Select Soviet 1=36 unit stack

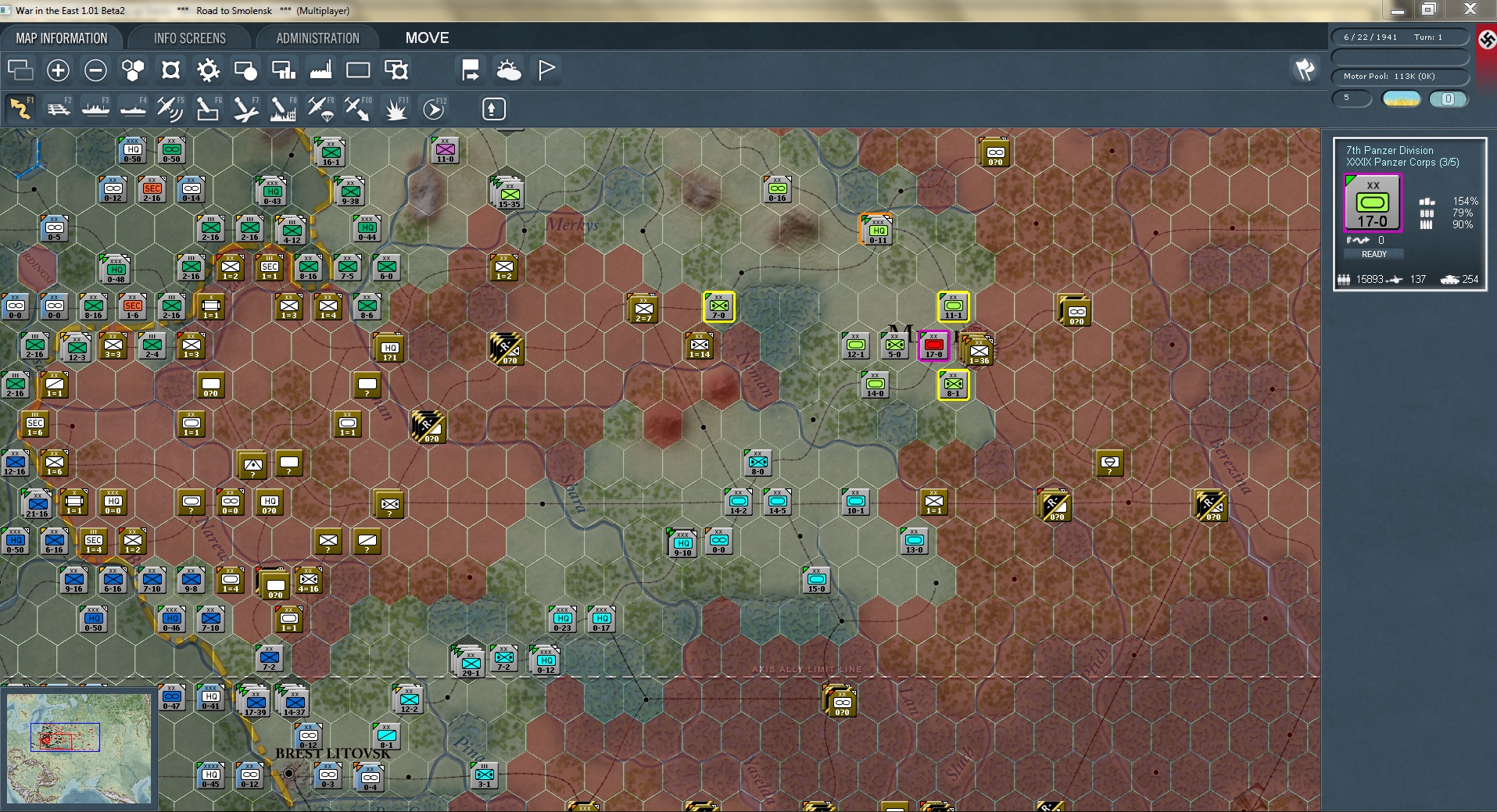click(977, 349)
